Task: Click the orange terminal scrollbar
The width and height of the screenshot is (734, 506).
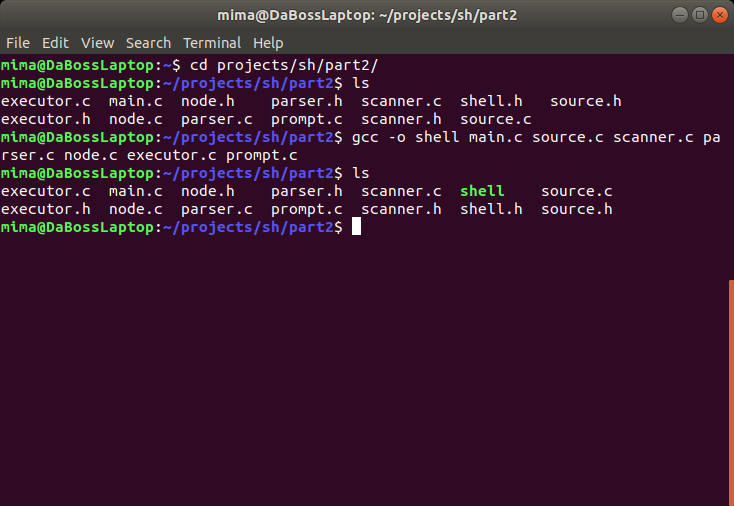Action: pos(730,390)
